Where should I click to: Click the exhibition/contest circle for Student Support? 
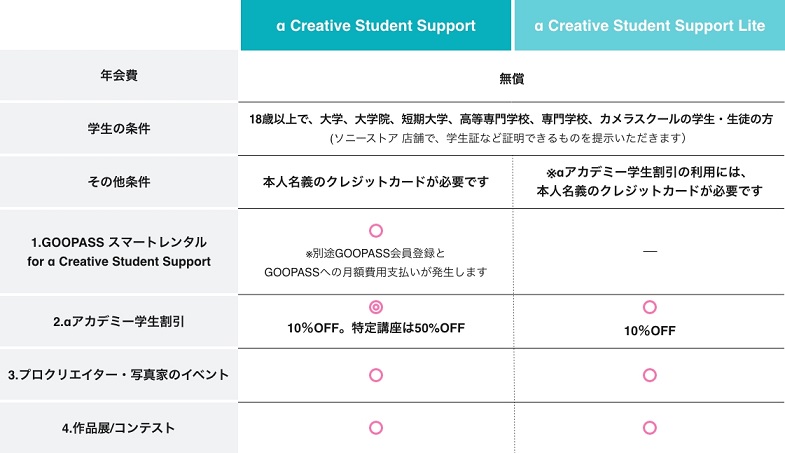click(x=376, y=427)
